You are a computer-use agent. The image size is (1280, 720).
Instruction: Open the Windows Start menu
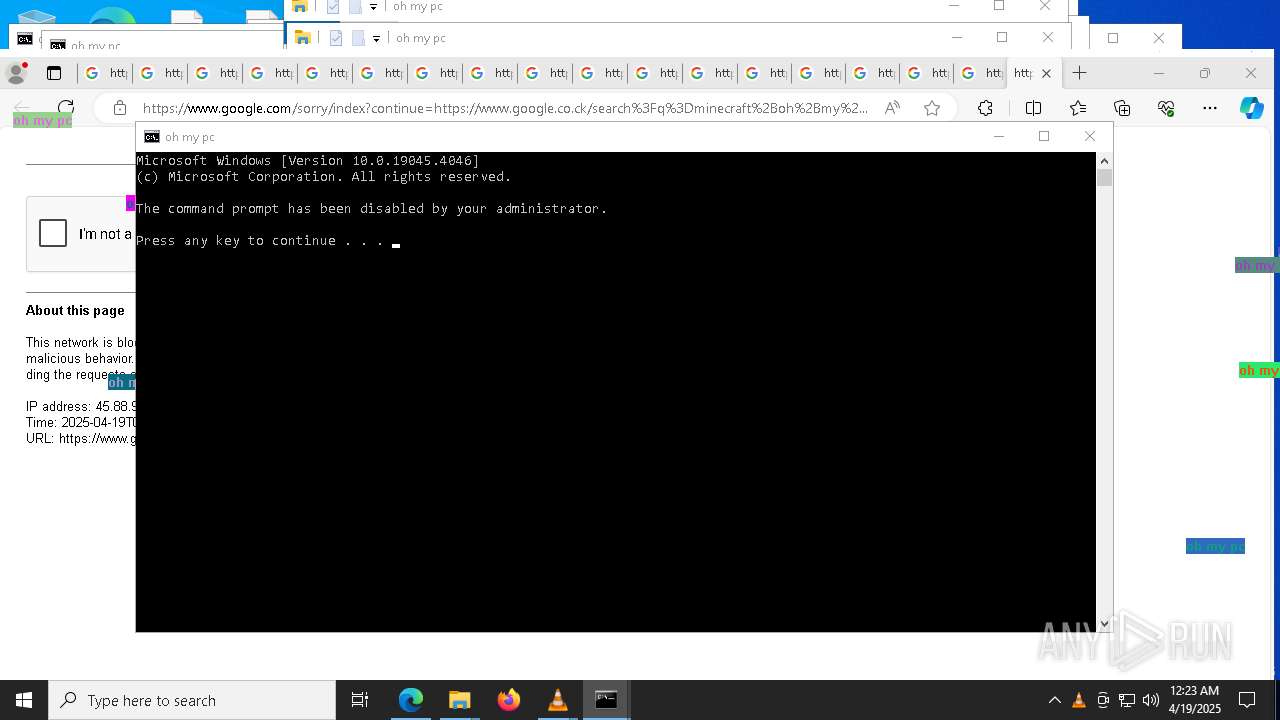point(24,700)
